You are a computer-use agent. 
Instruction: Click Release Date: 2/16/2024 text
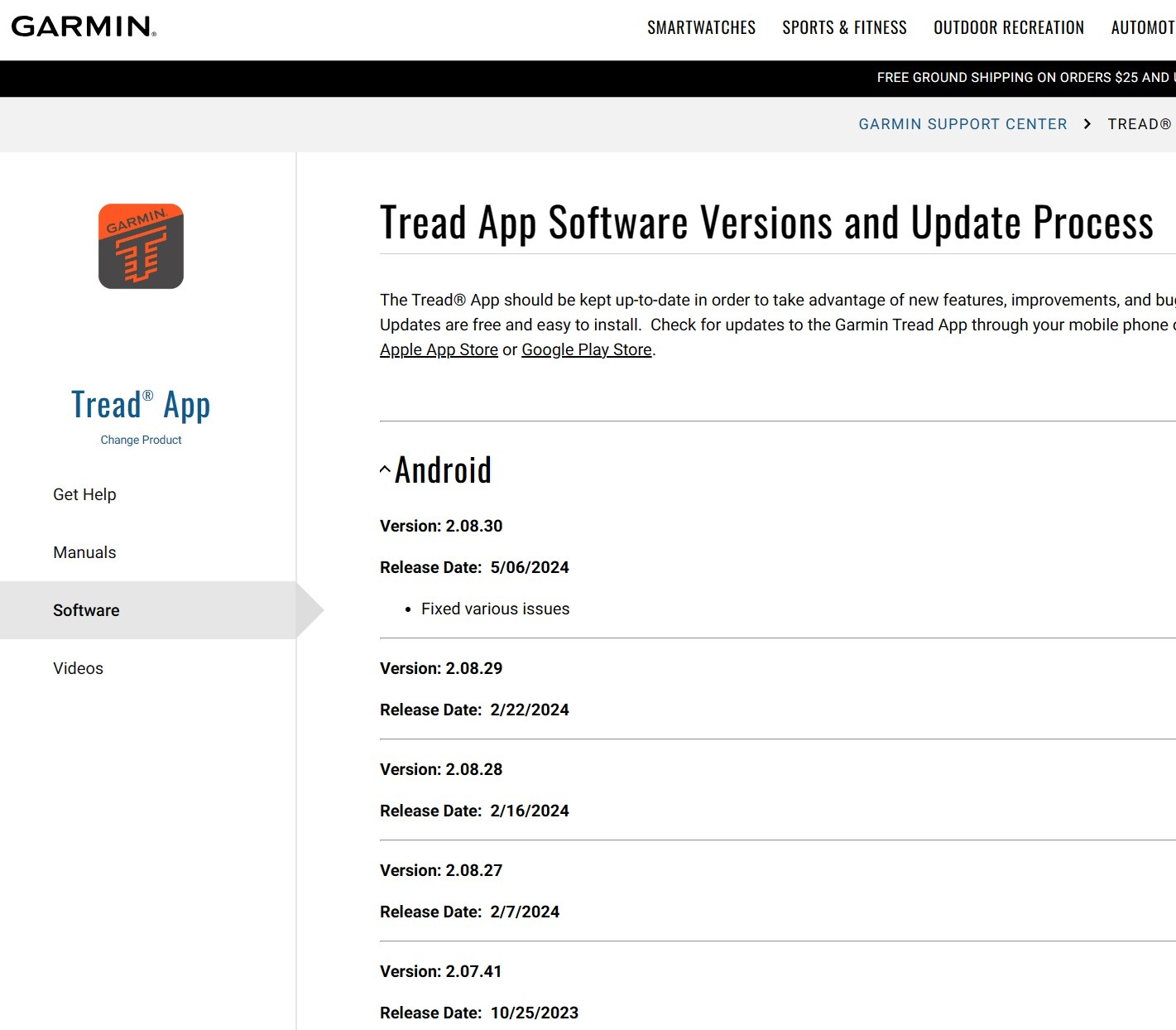coord(474,811)
